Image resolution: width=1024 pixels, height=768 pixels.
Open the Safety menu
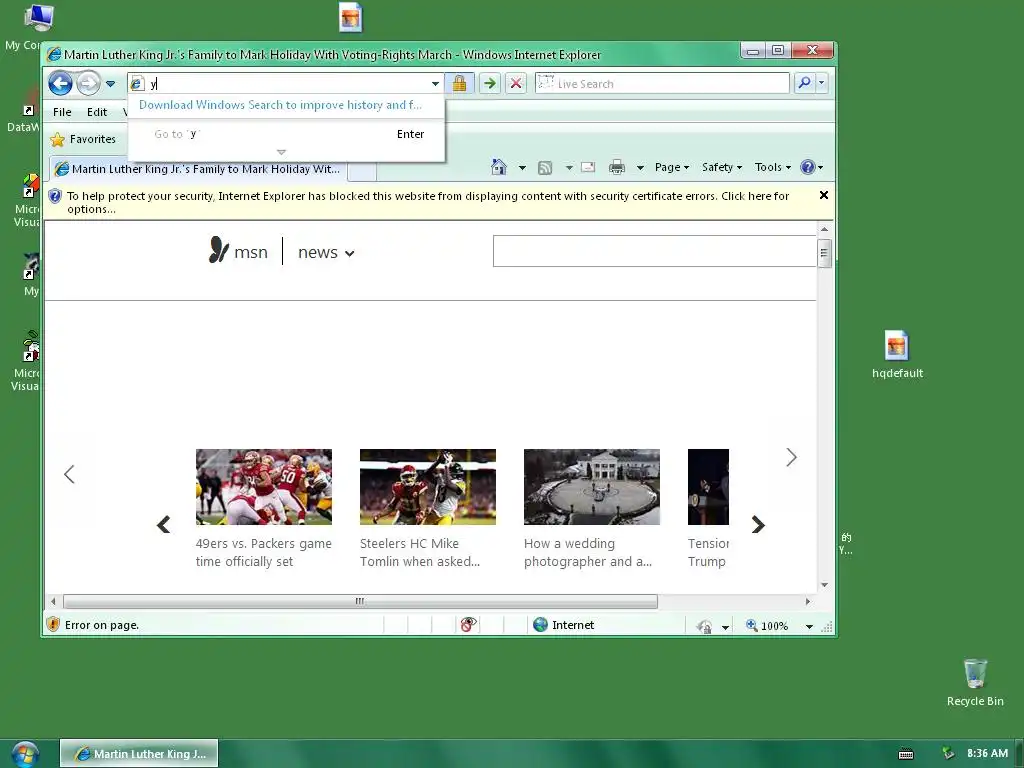[722, 167]
